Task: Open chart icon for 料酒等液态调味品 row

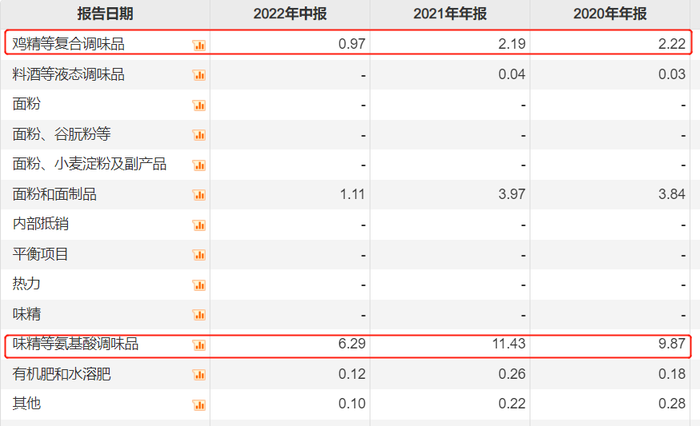Action: (x=199, y=75)
